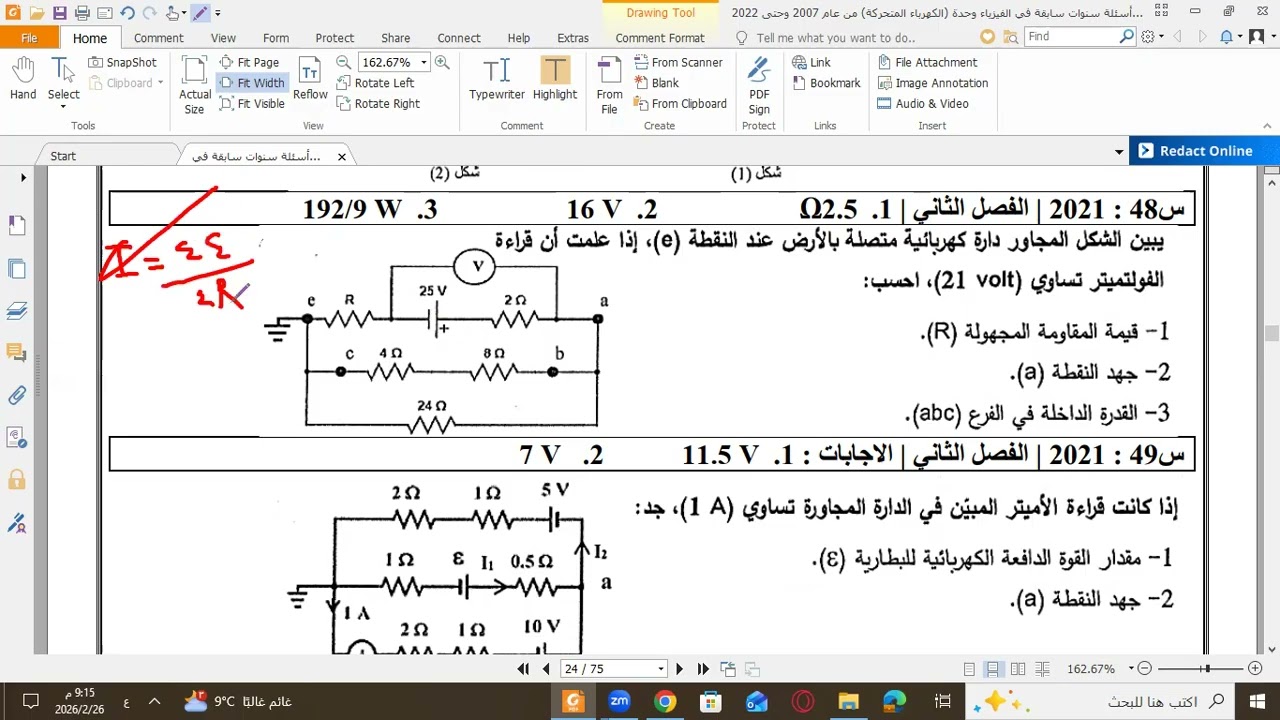Take a SnapShot of the page
Image resolution: width=1280 pixels, height=720 pixels.
pos(122,62)
